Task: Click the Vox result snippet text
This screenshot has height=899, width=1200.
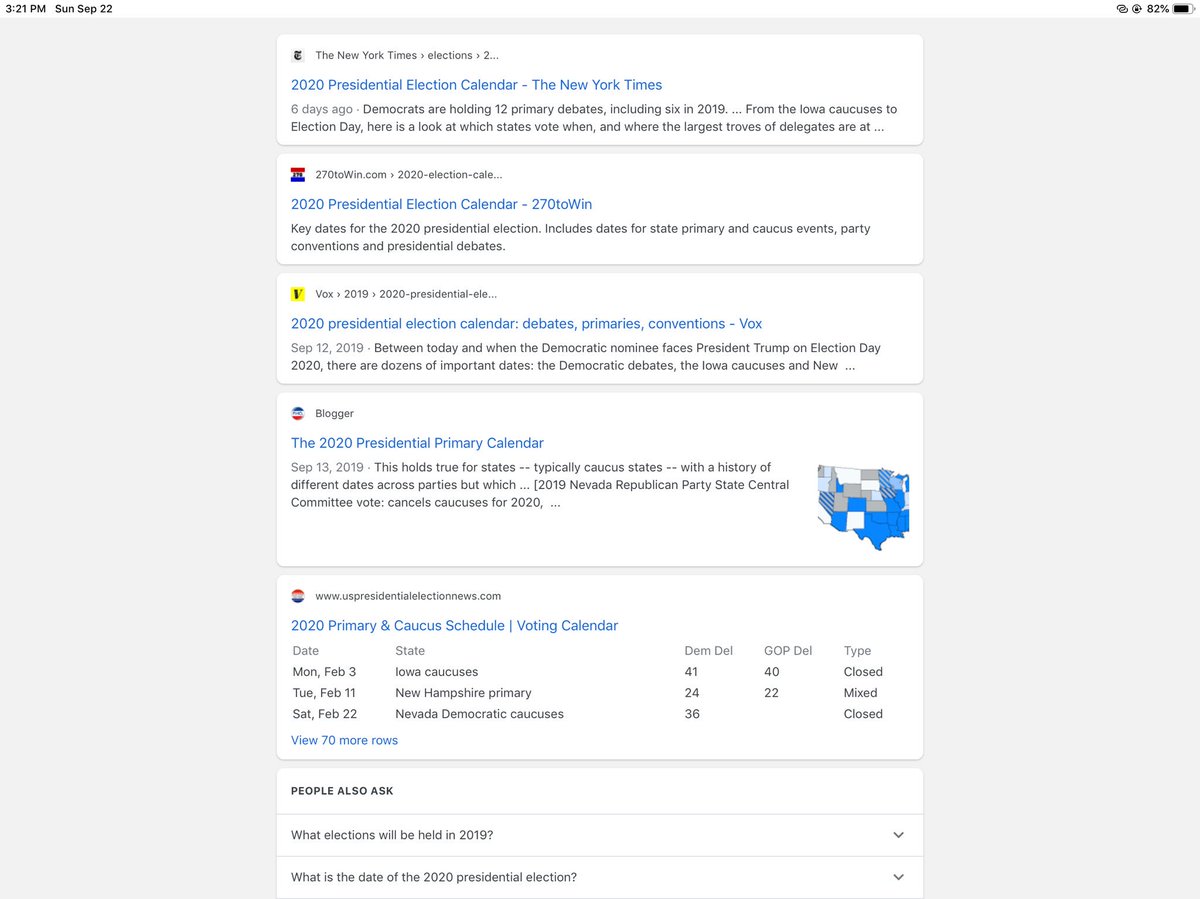Action: click(586, 357)
